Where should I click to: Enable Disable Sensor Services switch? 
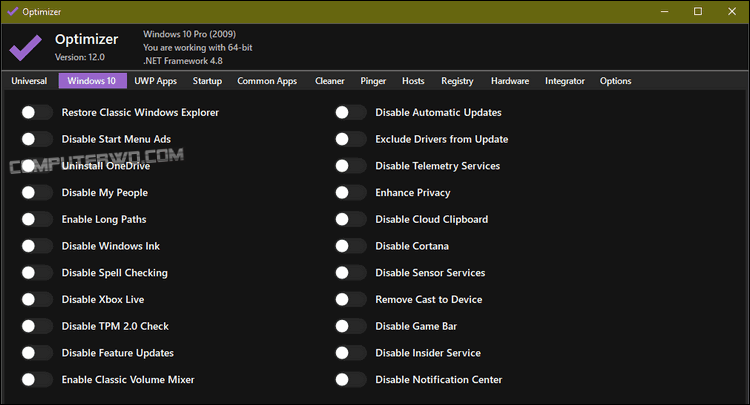coord(351,273)
